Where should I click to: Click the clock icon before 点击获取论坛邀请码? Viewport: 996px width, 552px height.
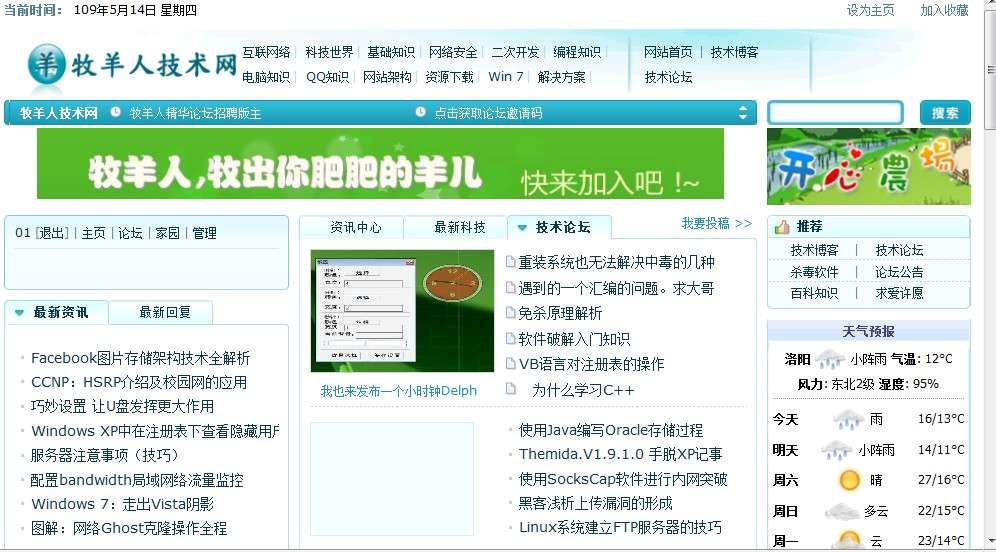point(420,113)
